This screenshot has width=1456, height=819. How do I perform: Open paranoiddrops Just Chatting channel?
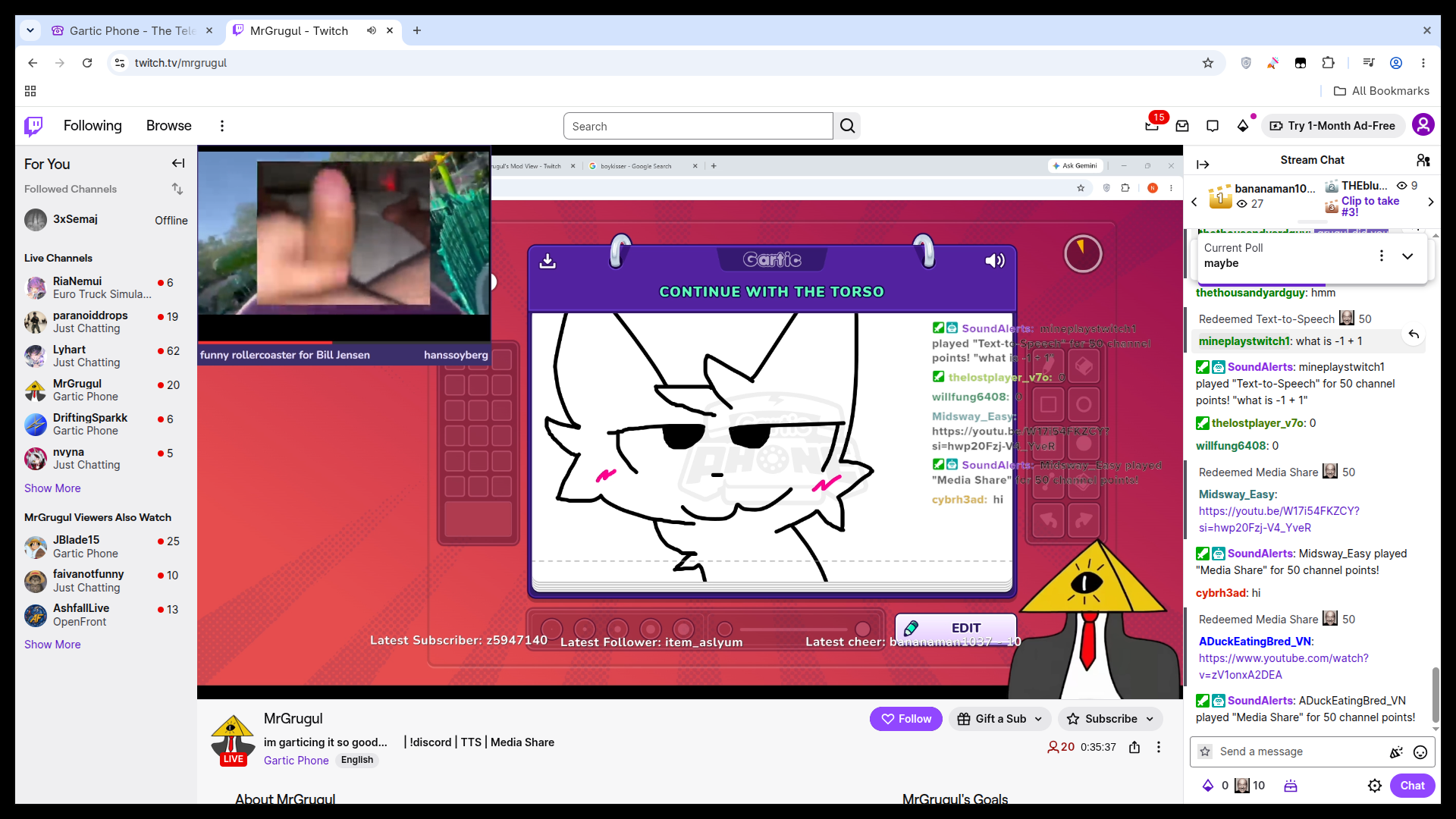pyautogui.click(x=106, y=322)
